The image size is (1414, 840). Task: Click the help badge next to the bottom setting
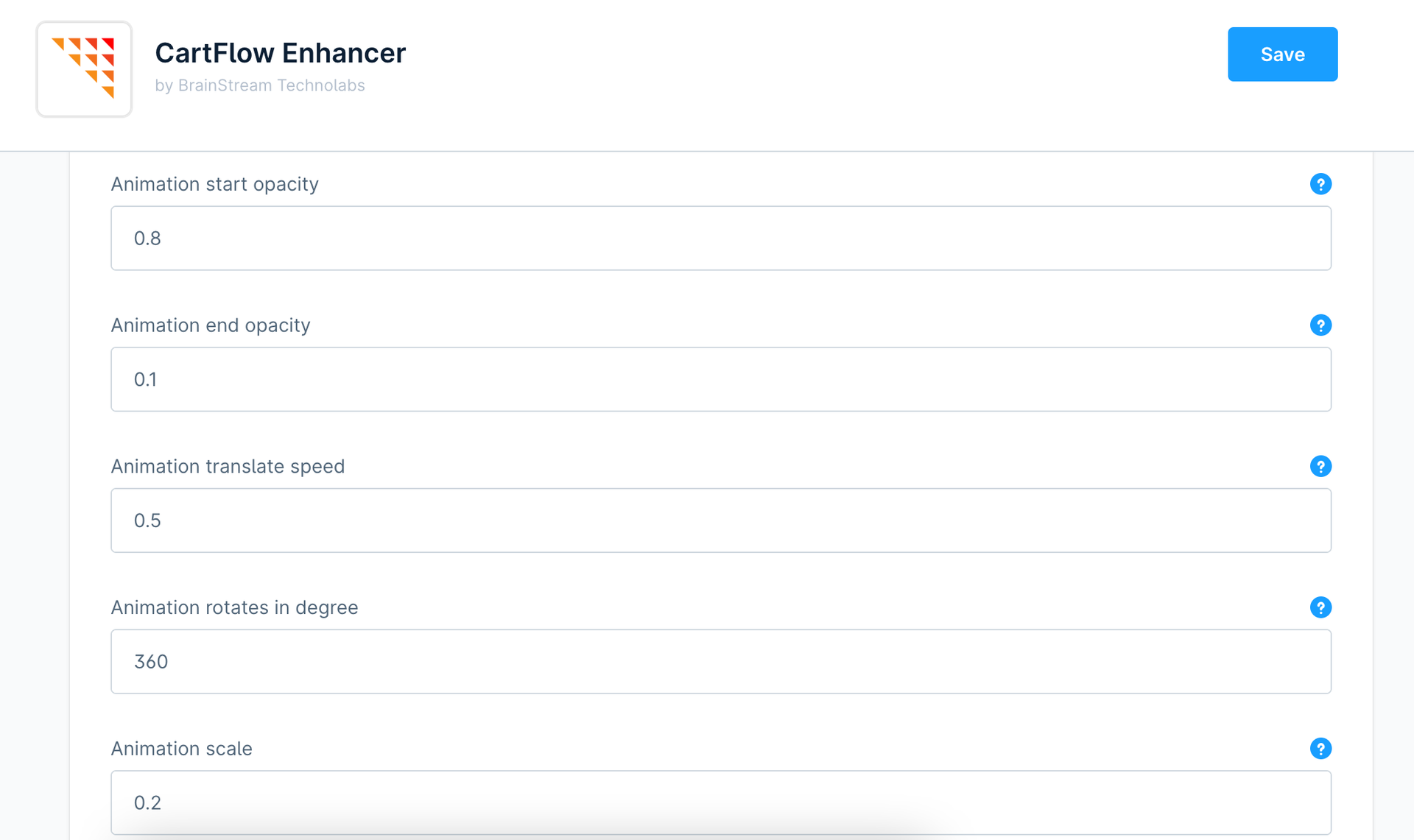(1320, 749)
